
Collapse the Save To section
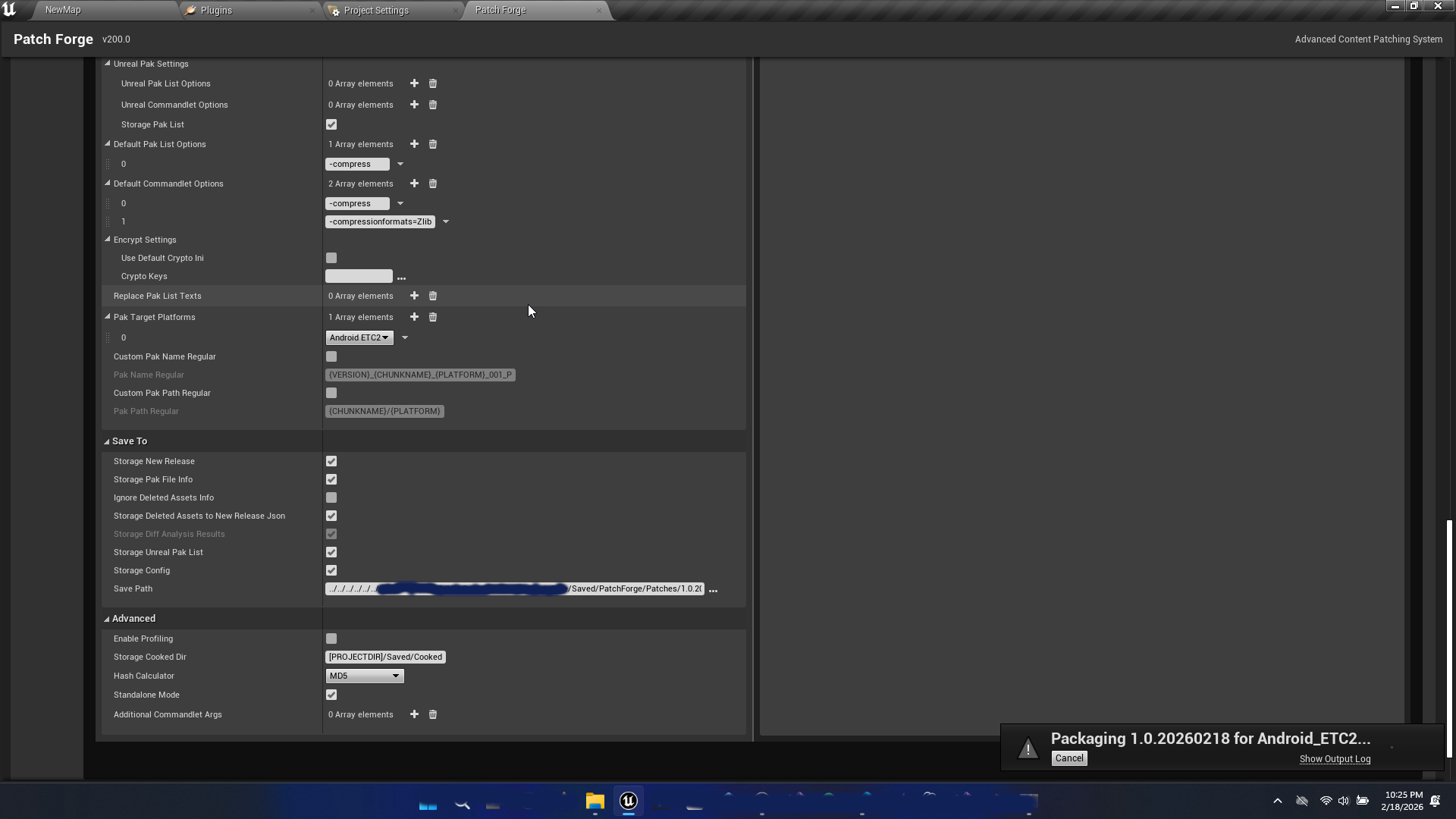pyautogui.click(x=107, y=441)
